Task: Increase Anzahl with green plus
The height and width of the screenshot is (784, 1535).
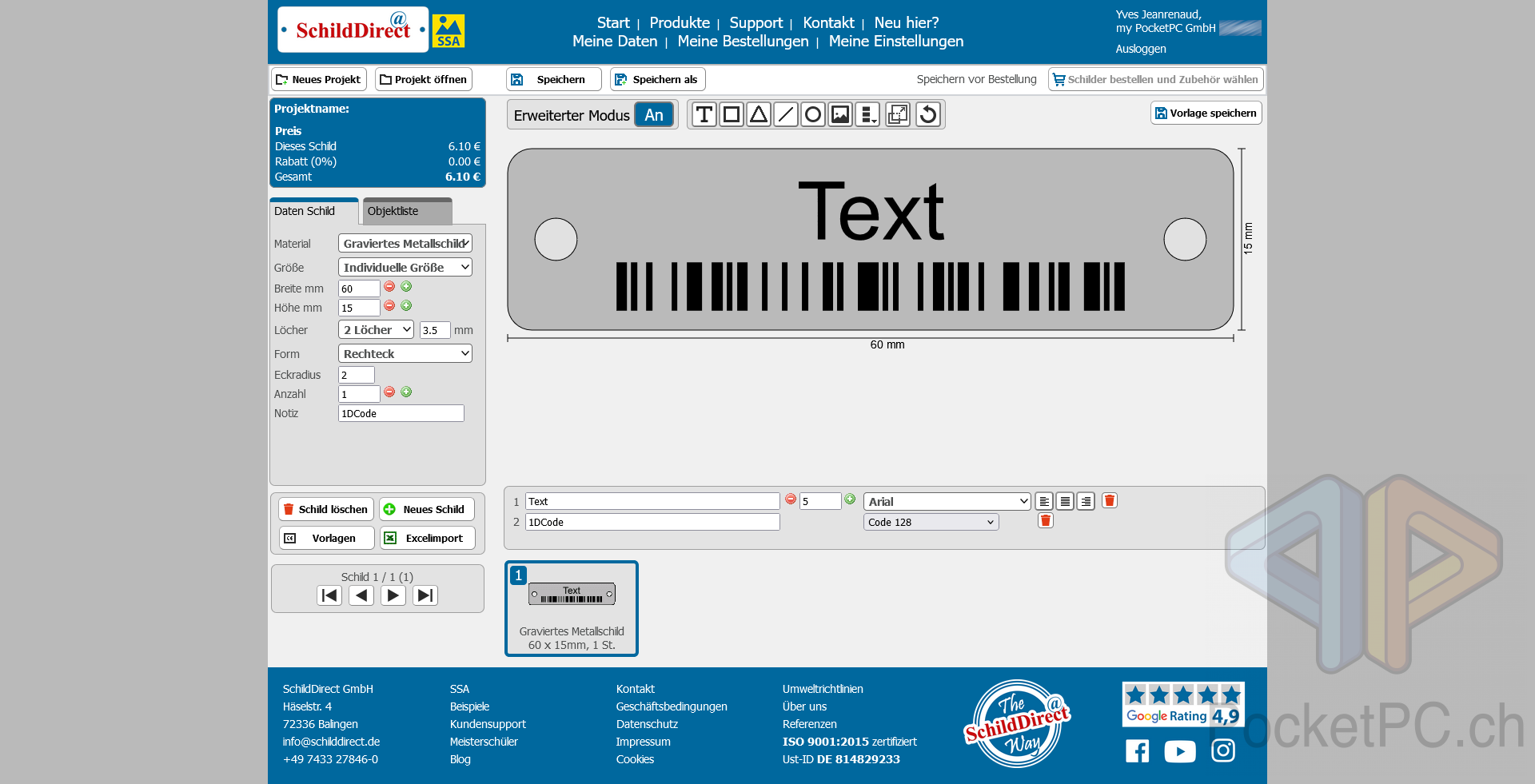Action: (x=406, y=392)
